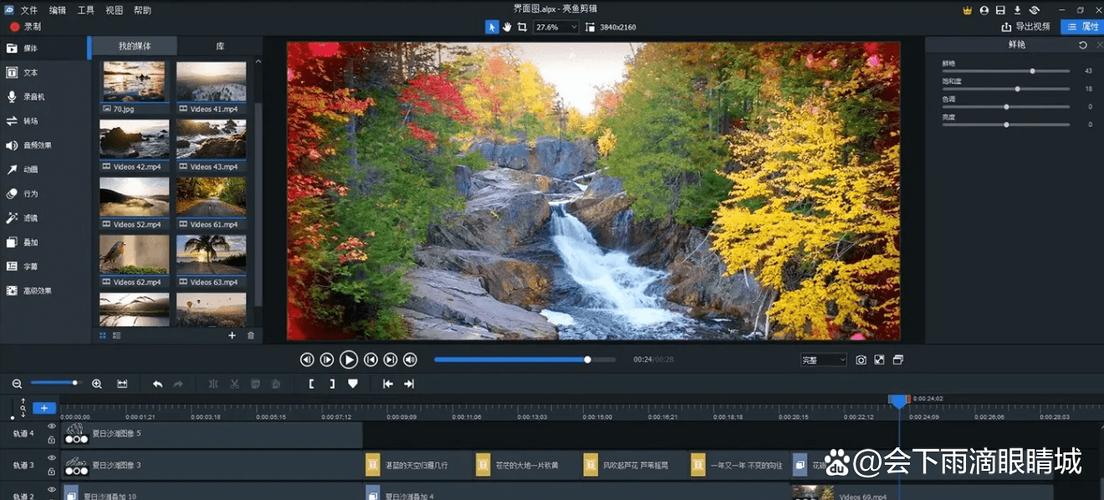Screen dimensions: 1104x500
Task: Hide track 轨道 4 with eye icon
Action: (x=51, y=427)
